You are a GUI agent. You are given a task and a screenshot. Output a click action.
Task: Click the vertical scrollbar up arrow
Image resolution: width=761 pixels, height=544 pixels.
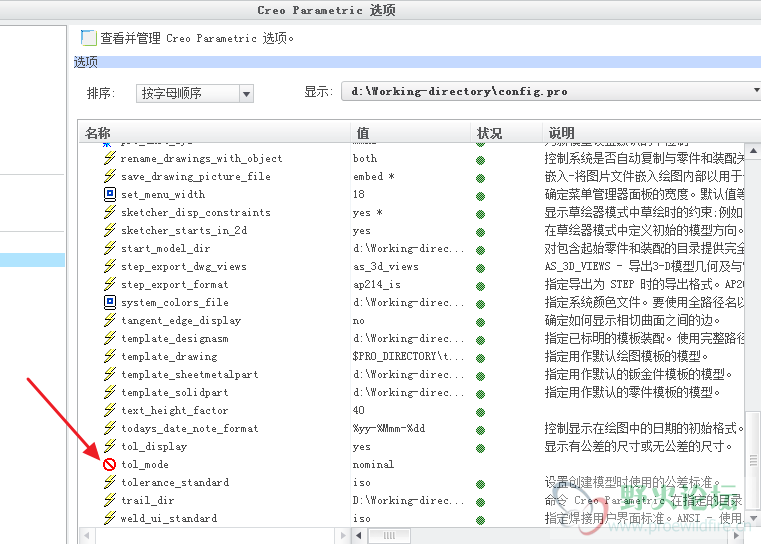(x=753, y=150)
